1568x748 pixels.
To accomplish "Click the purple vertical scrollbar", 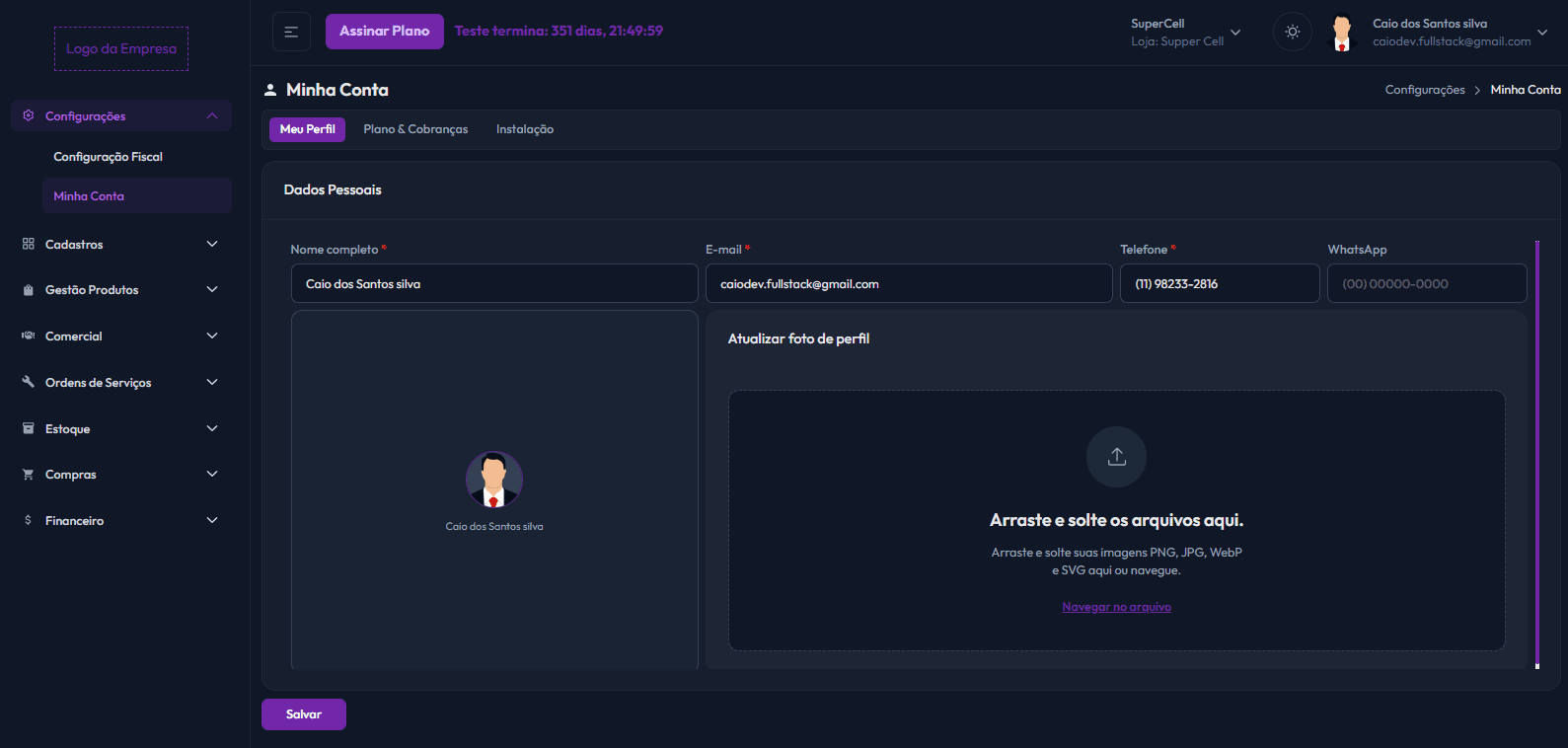I will (1537, 454).
